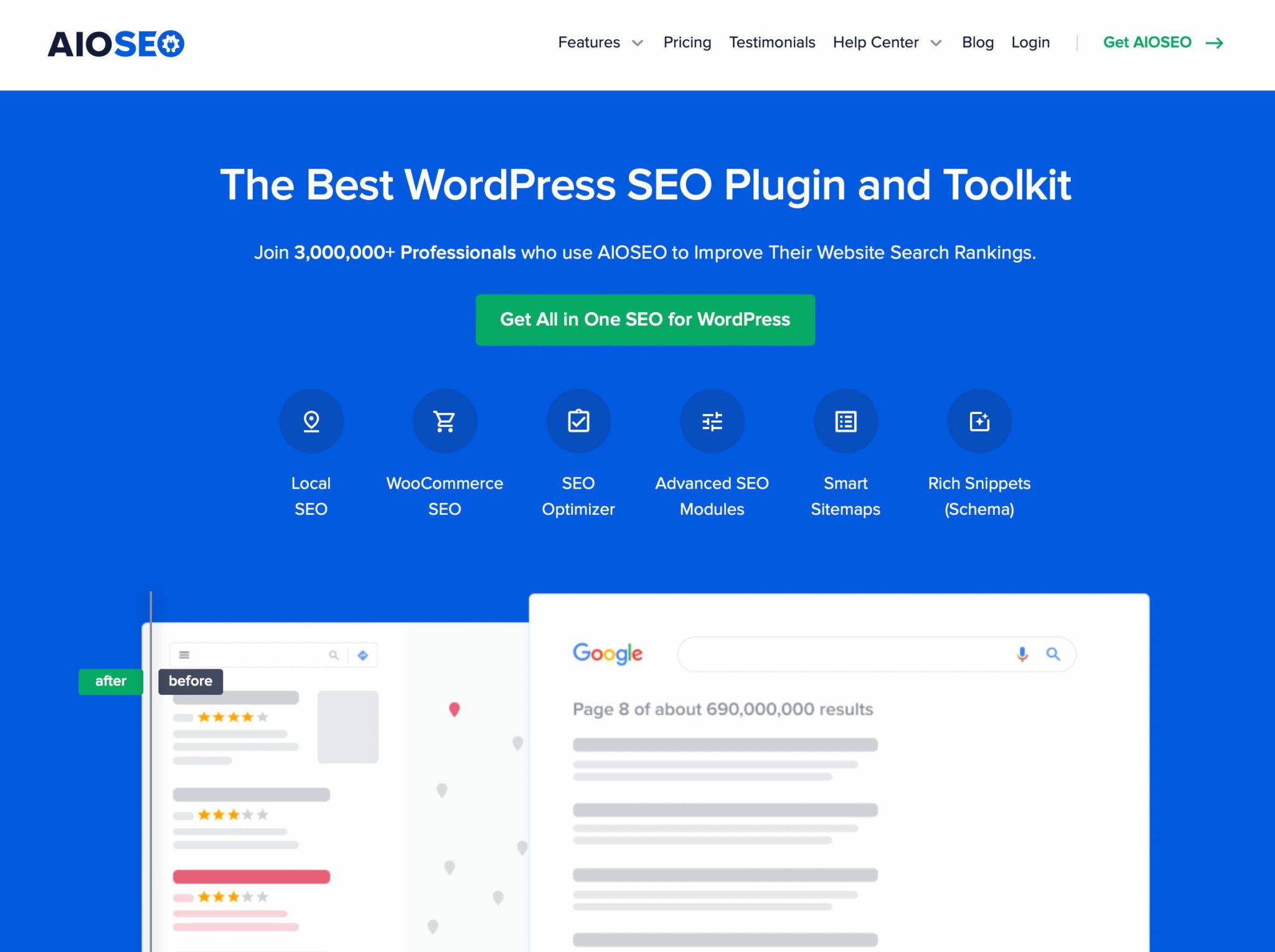Click the Advanced SEO Modules icon

(x=712, y=421)
